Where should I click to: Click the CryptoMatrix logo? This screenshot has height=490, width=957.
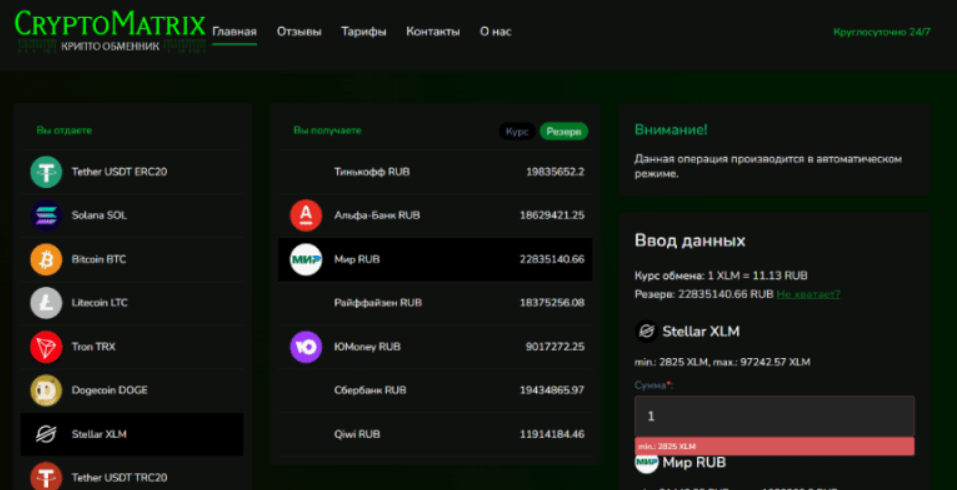110,32
